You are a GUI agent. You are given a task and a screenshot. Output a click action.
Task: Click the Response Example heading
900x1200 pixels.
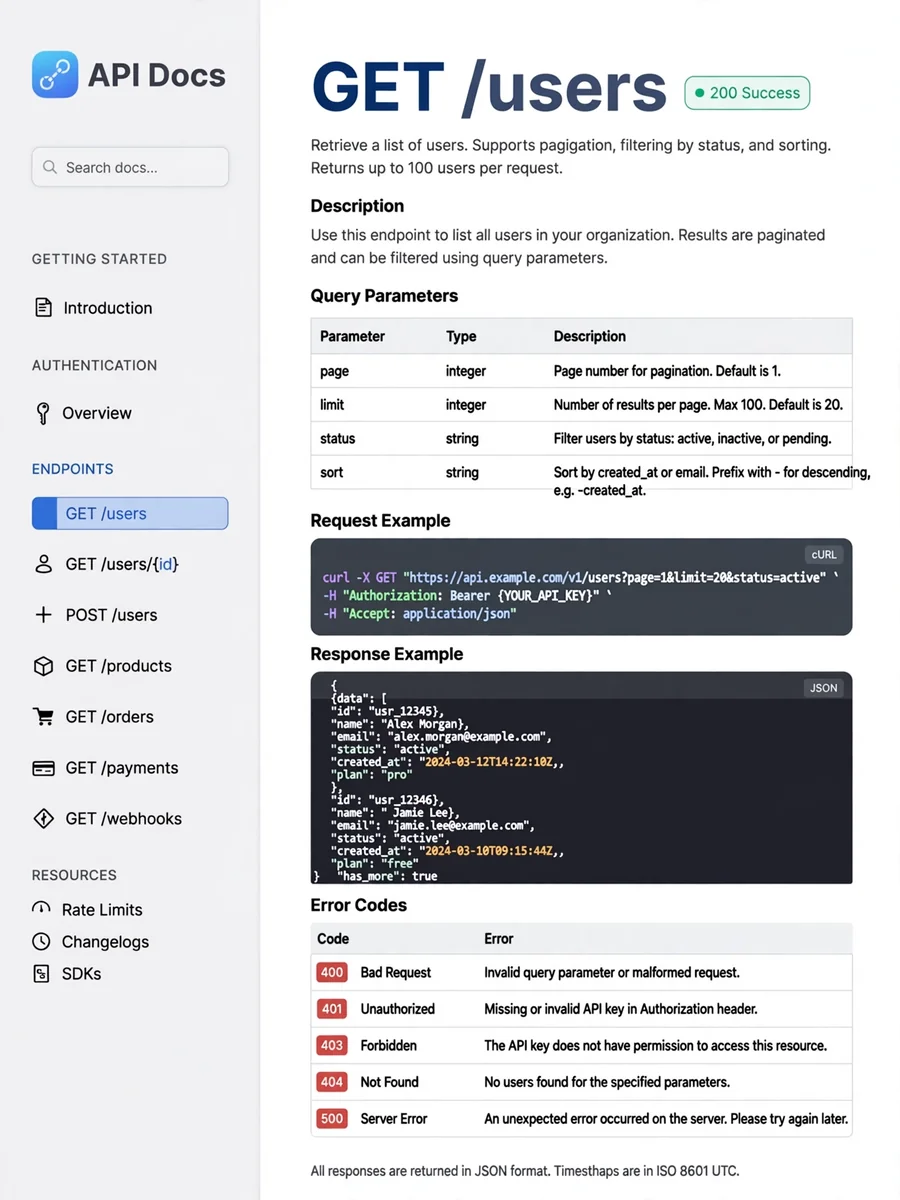click(387, 654)
